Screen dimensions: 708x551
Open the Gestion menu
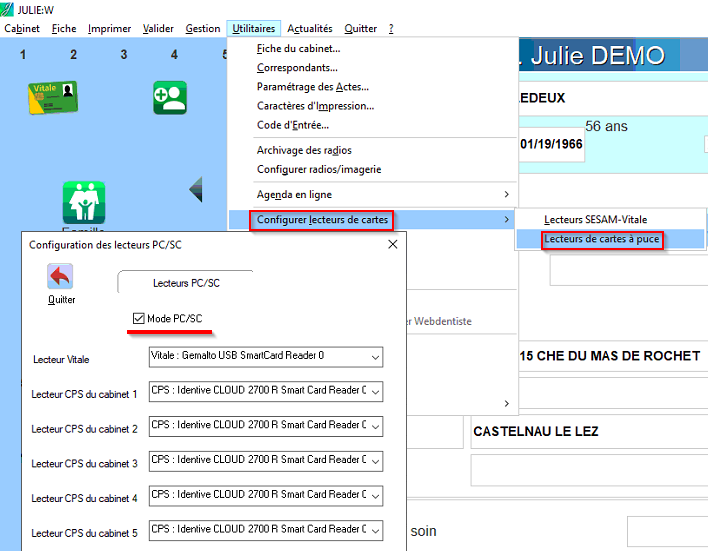tap(203, 28)
